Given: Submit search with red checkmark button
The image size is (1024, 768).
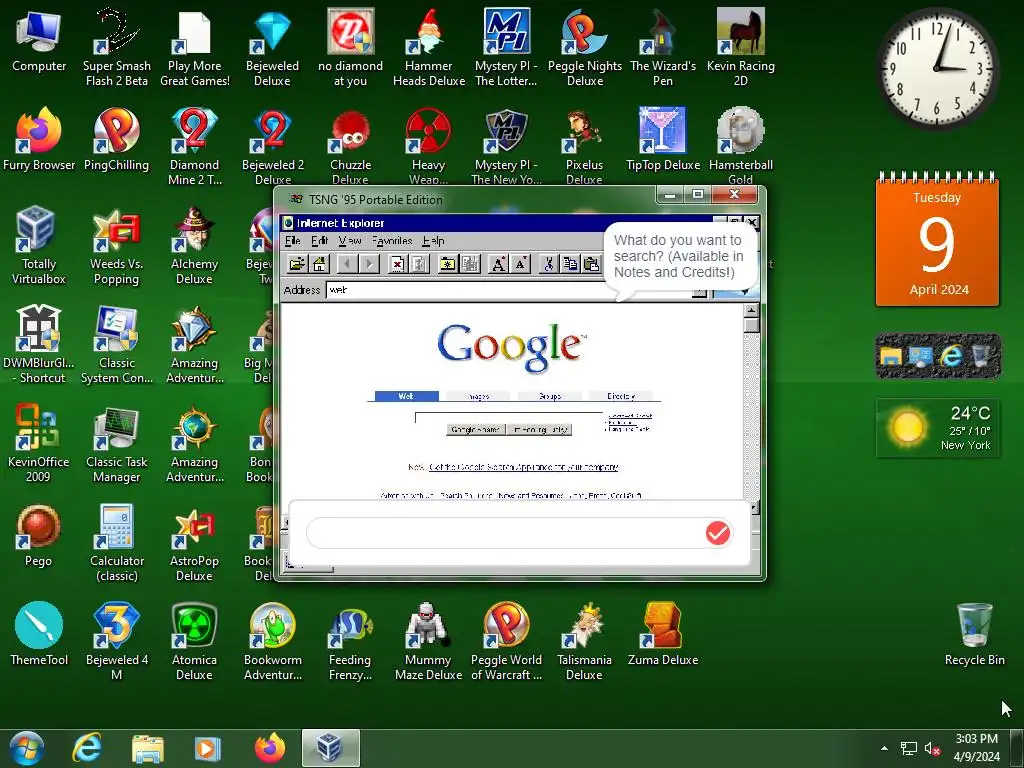Looking at the screenshot, I should [x=718, y=533].
